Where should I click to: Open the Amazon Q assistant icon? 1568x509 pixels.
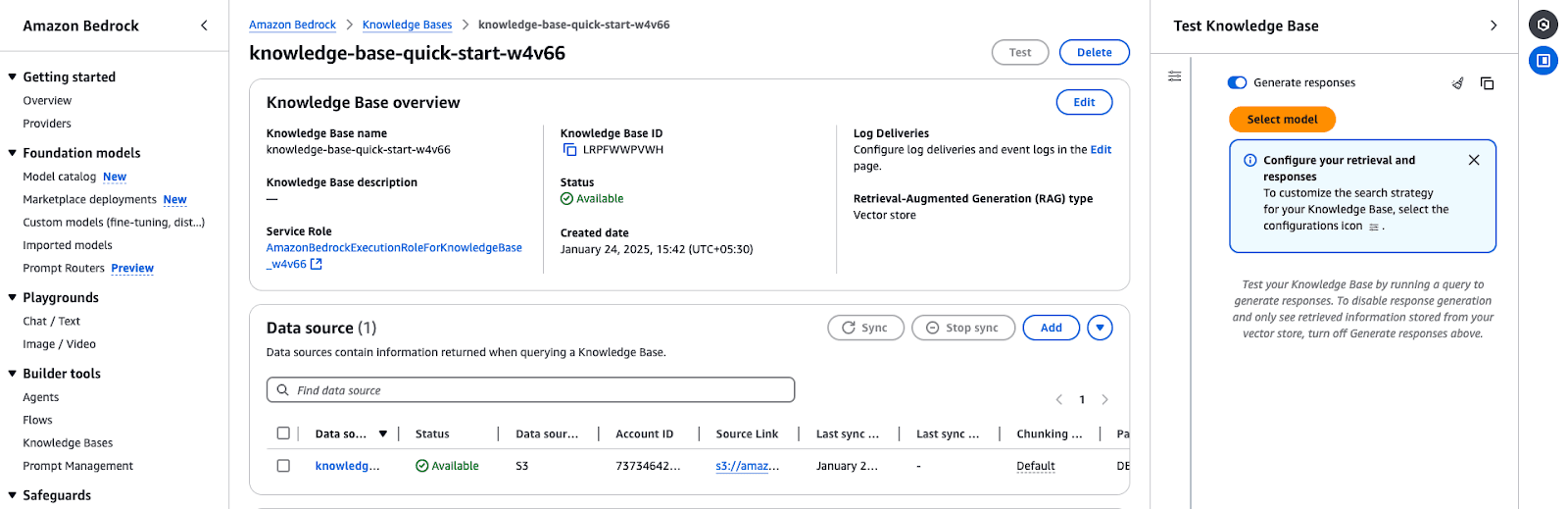click(1543, 25)
